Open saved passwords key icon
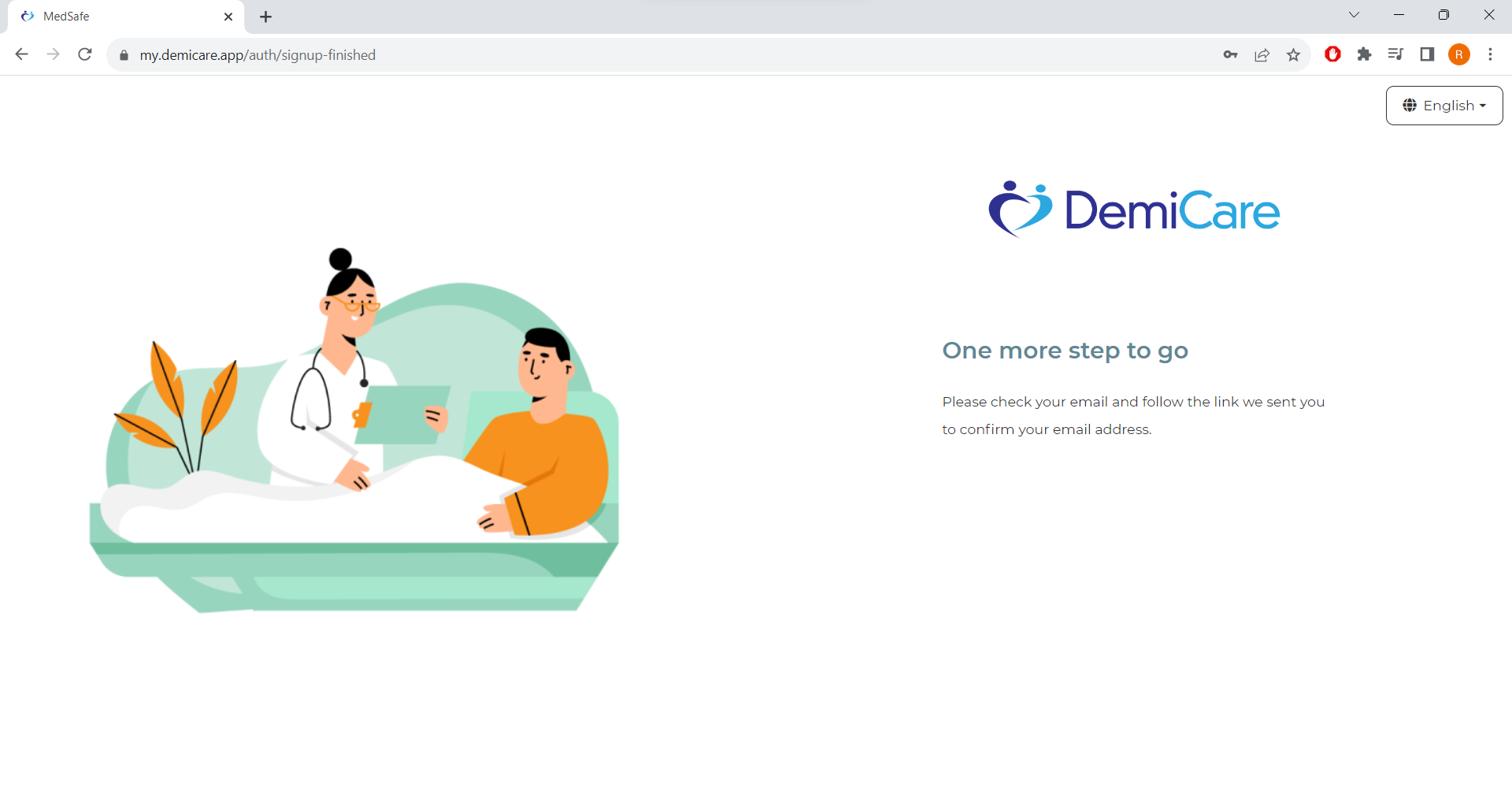The width and height of the screenshot is (1512, 802). [1230, 54]
